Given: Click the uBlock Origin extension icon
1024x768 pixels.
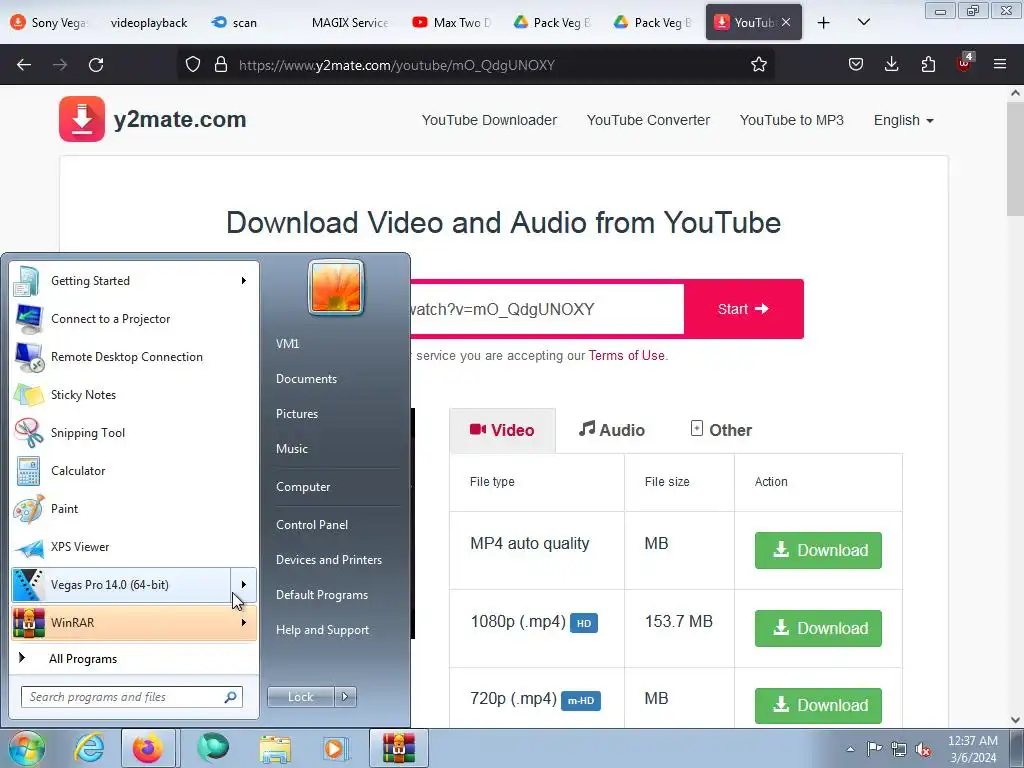Looking at the screenshot, I should [x=964, y=63].
